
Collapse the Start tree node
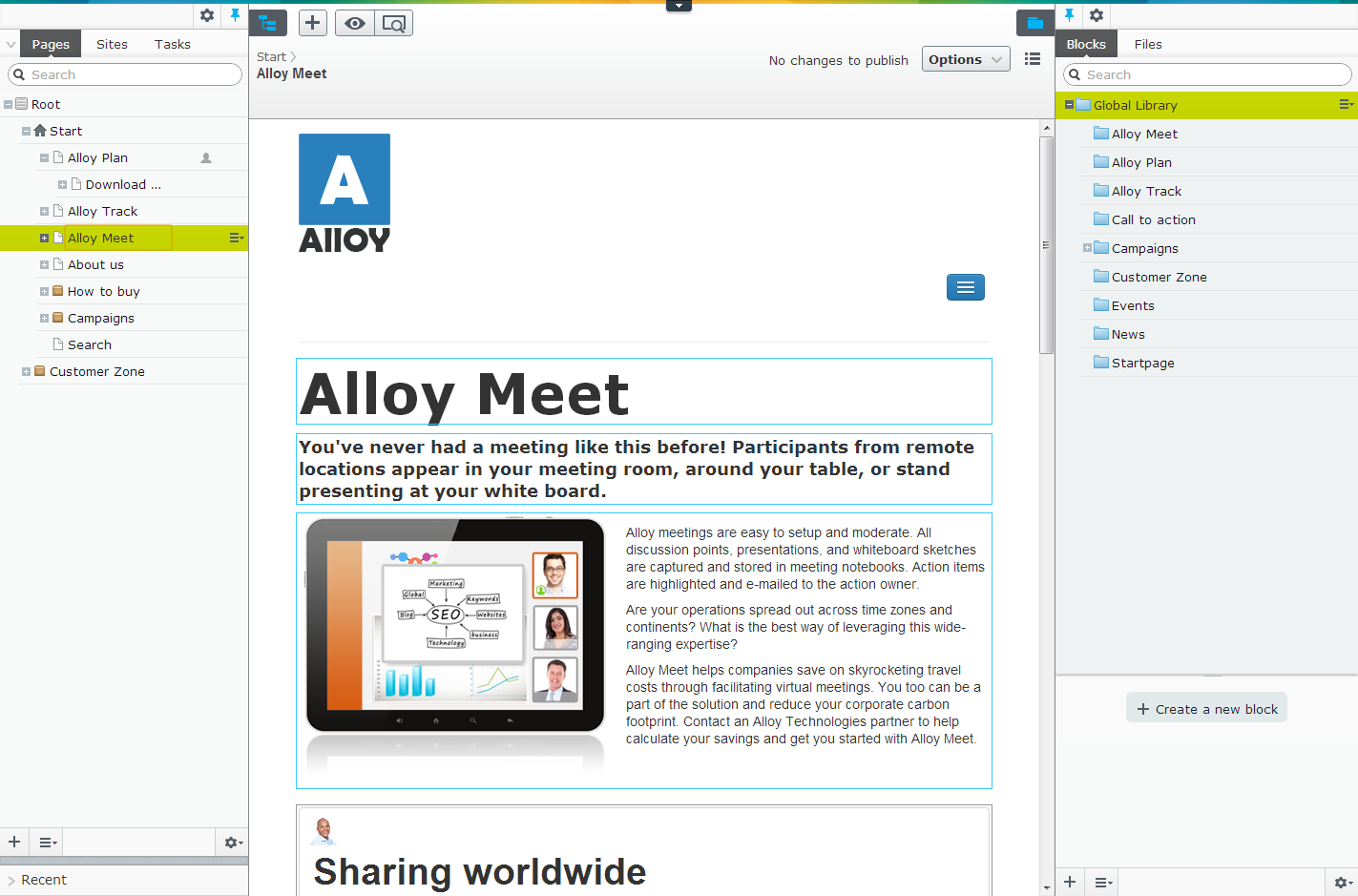(x=26, y=131)
